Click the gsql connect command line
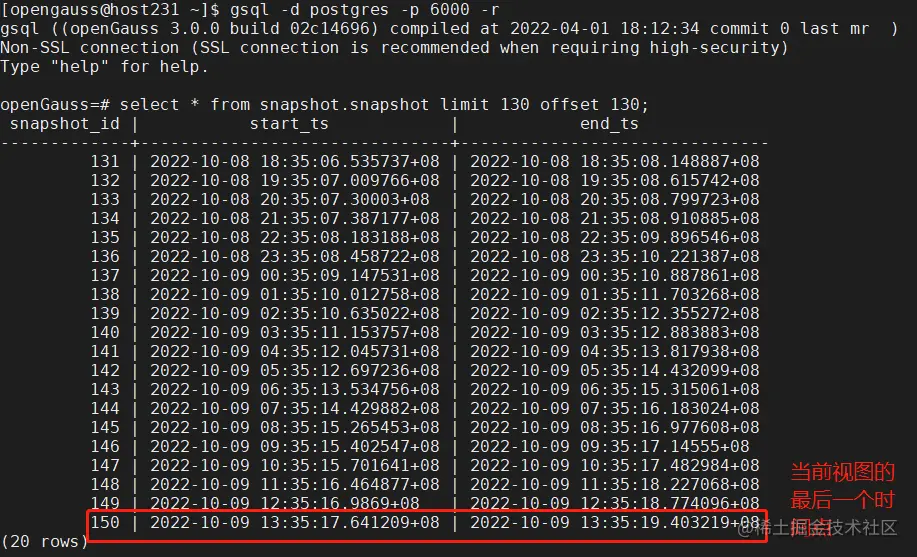This screenshot has width=917, height=557. click(x=250, y=9)
